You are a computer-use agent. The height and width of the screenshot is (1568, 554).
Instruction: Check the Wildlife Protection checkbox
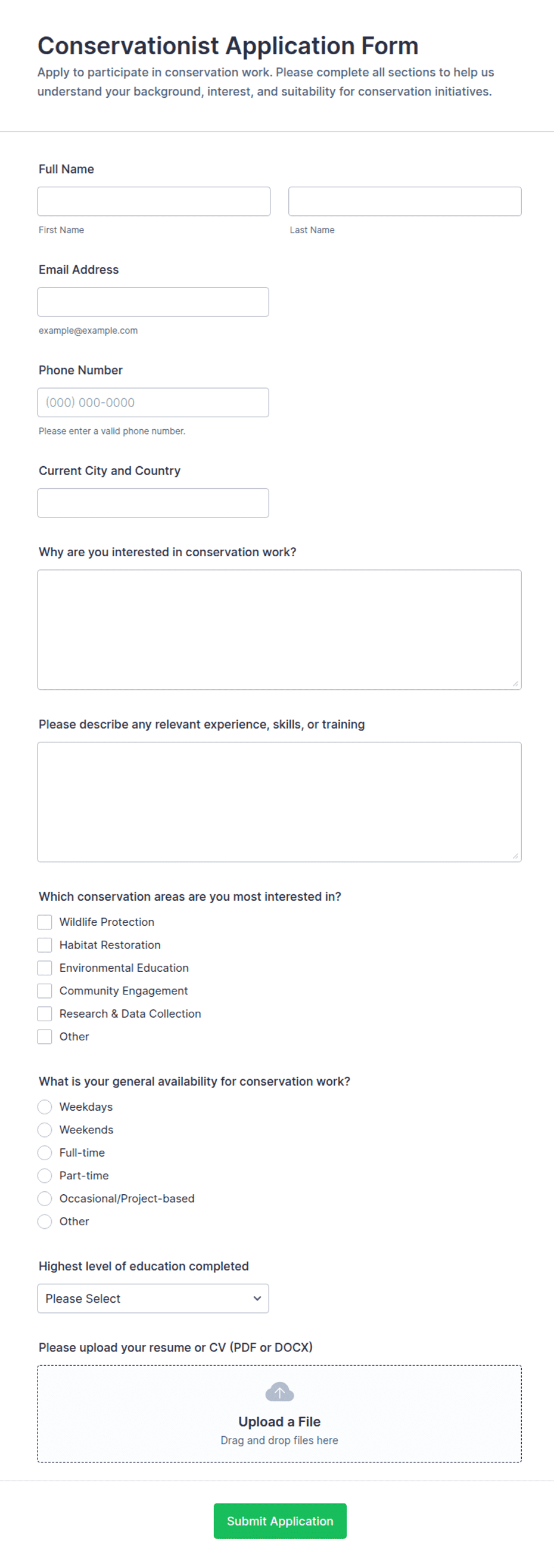pos(45,922)
